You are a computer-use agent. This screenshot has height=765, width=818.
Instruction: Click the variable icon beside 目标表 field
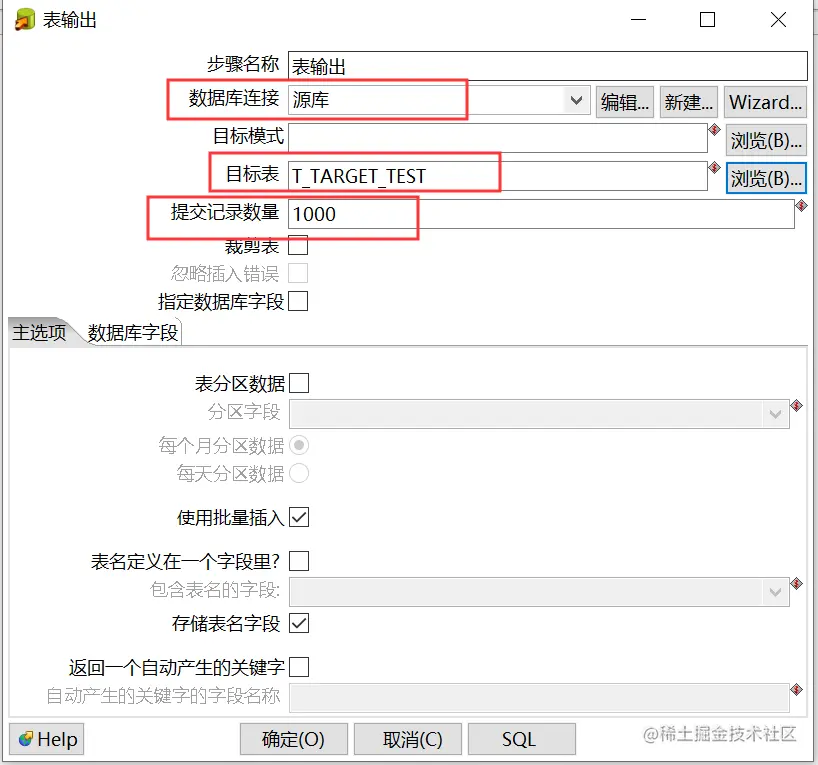[x=714, y=168]
